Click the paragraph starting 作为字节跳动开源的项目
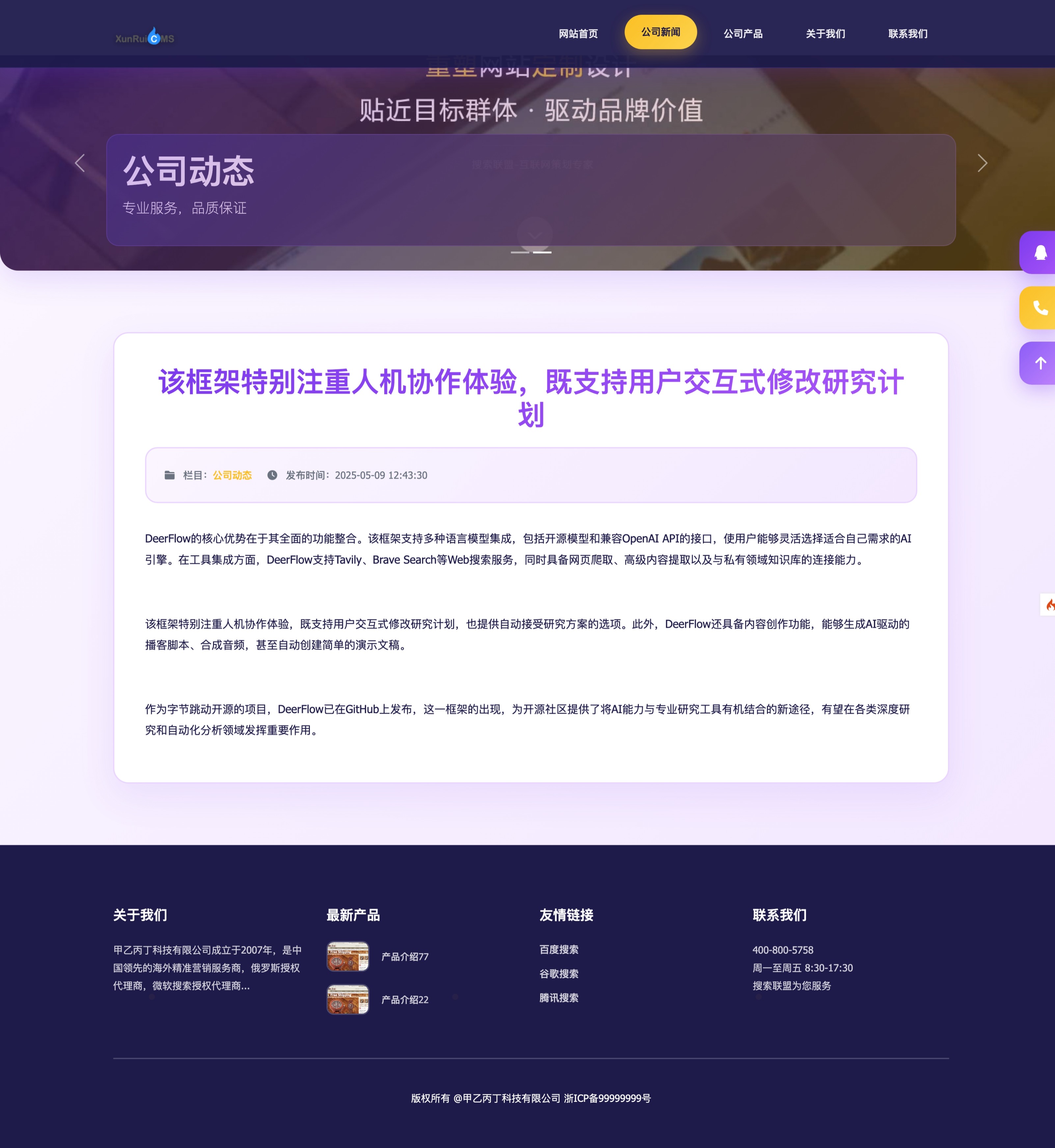 (527, 719)
